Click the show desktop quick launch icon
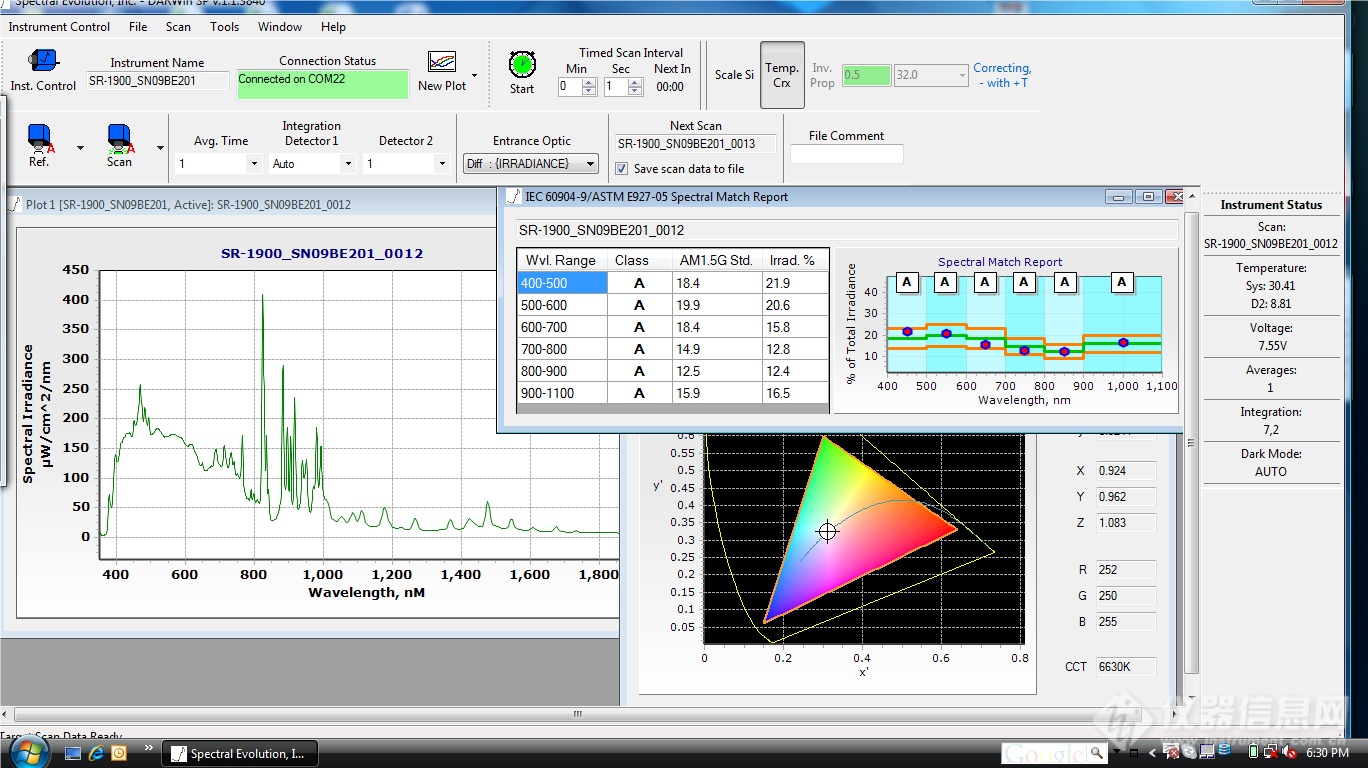Screen dimensions: 1368x768 [x=73, y=753]
